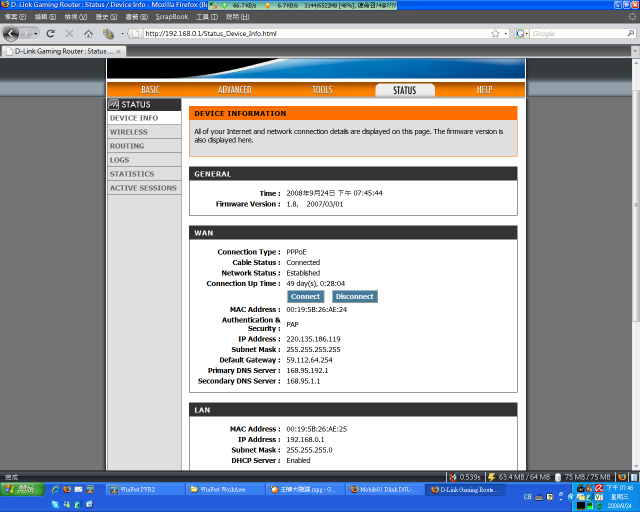The image size is (640, 512).
Task: Switch to the ADVANCED router tab
Action: [x=235, y=90]
